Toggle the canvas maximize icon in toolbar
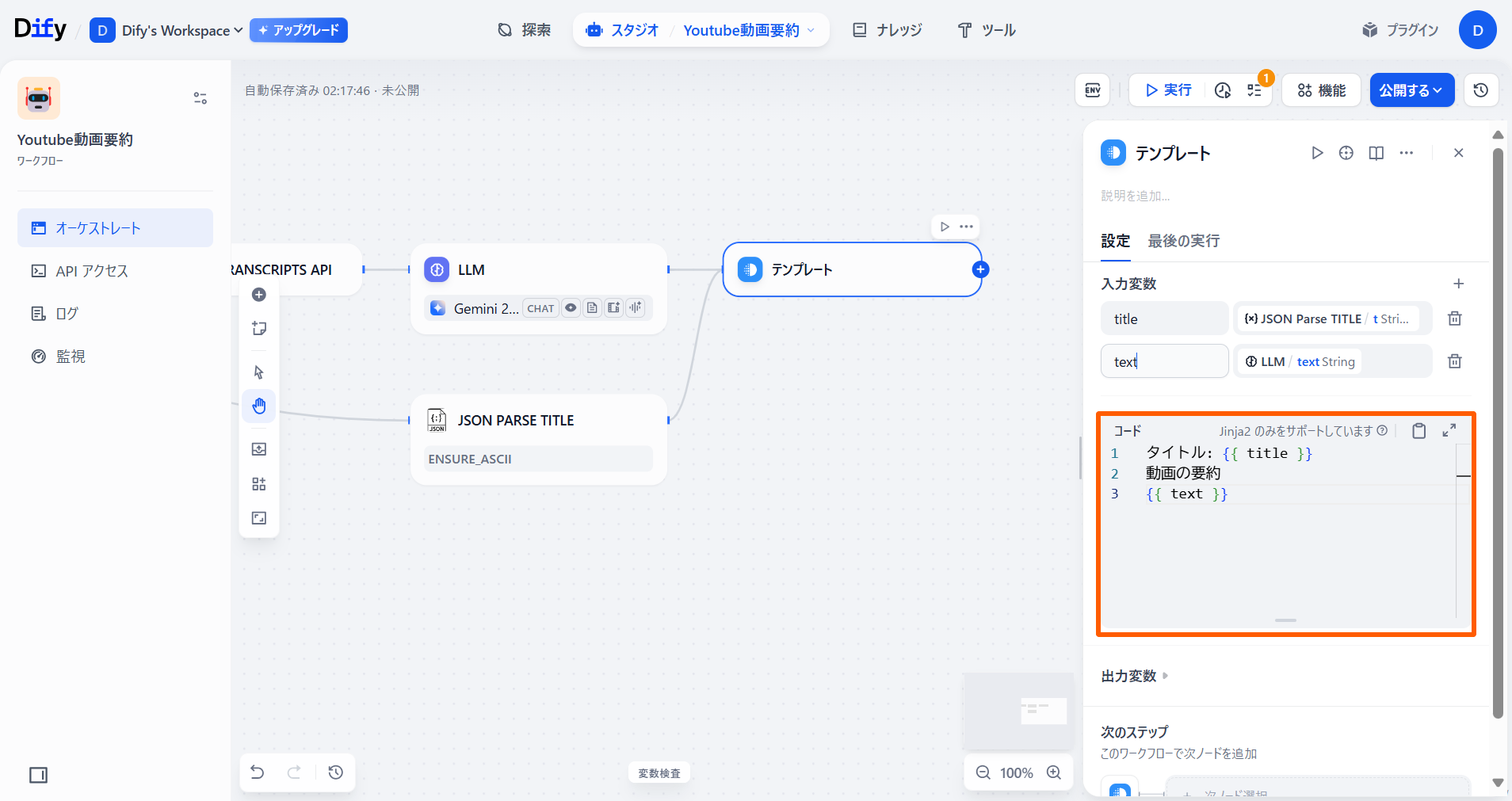This screenshot has height=801, width=1512. (x=259, y=518)
